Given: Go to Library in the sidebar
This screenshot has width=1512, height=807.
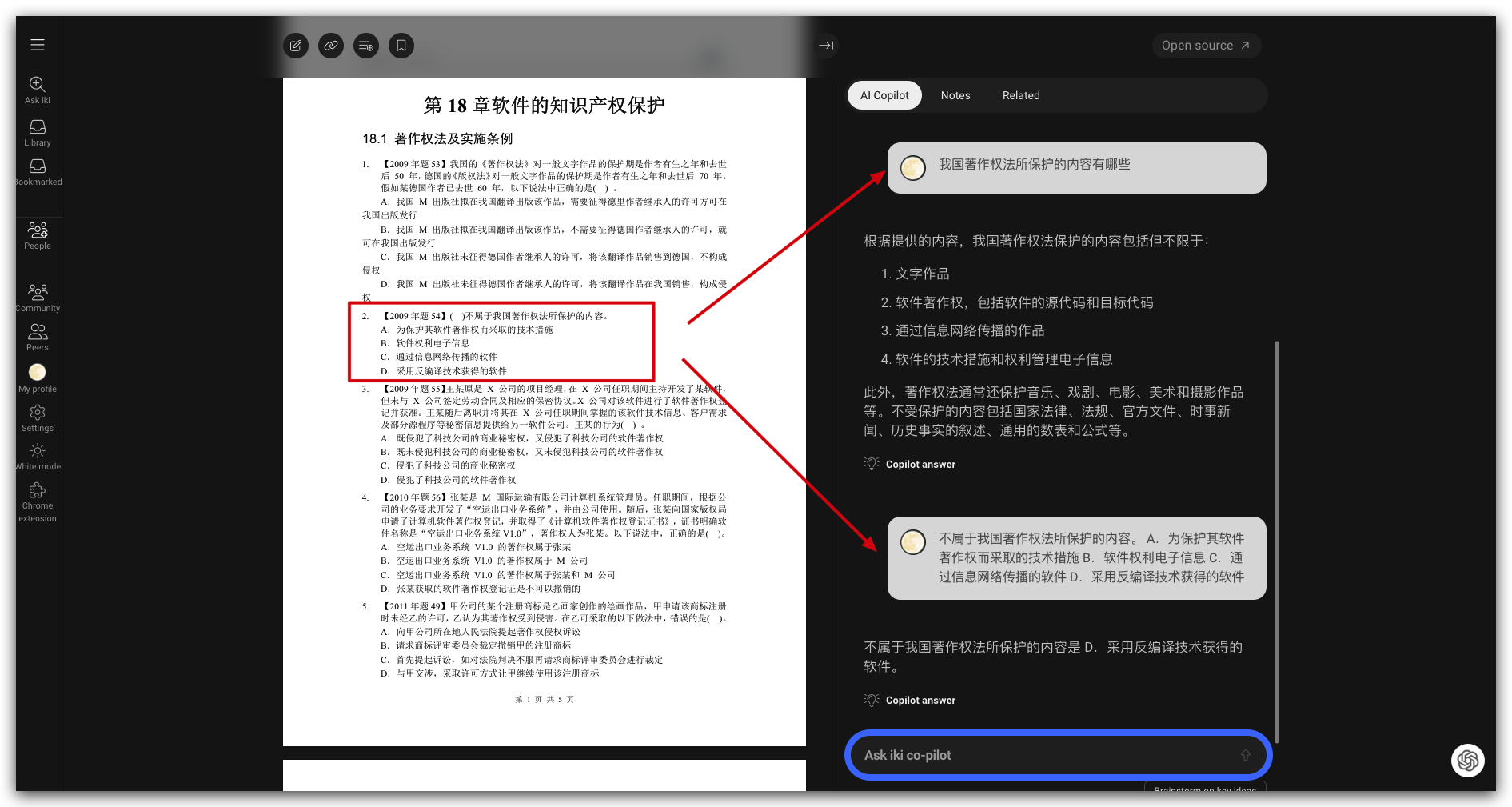Looking at the screenshot, I should coord(38,133).
